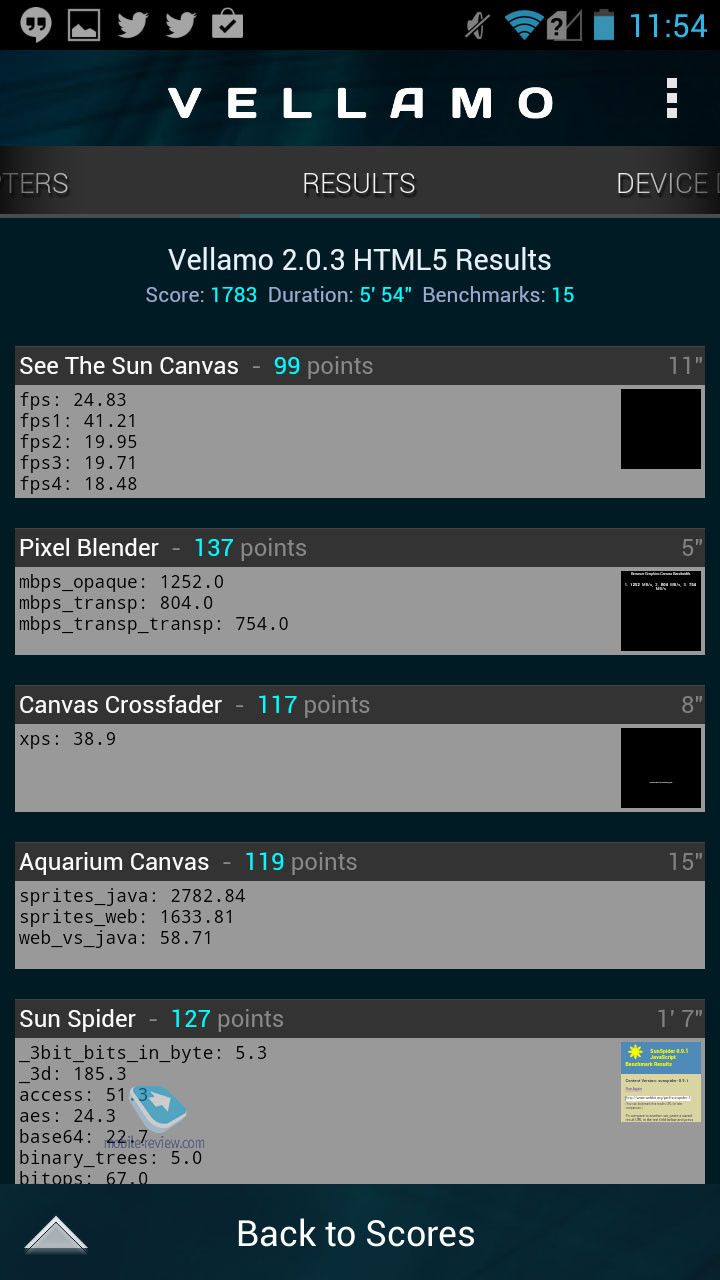Open the Canvas Crossfader screenshot thumbnail
The width and height of the screenshot is (720, 1280).
click(x=661, y=768)
